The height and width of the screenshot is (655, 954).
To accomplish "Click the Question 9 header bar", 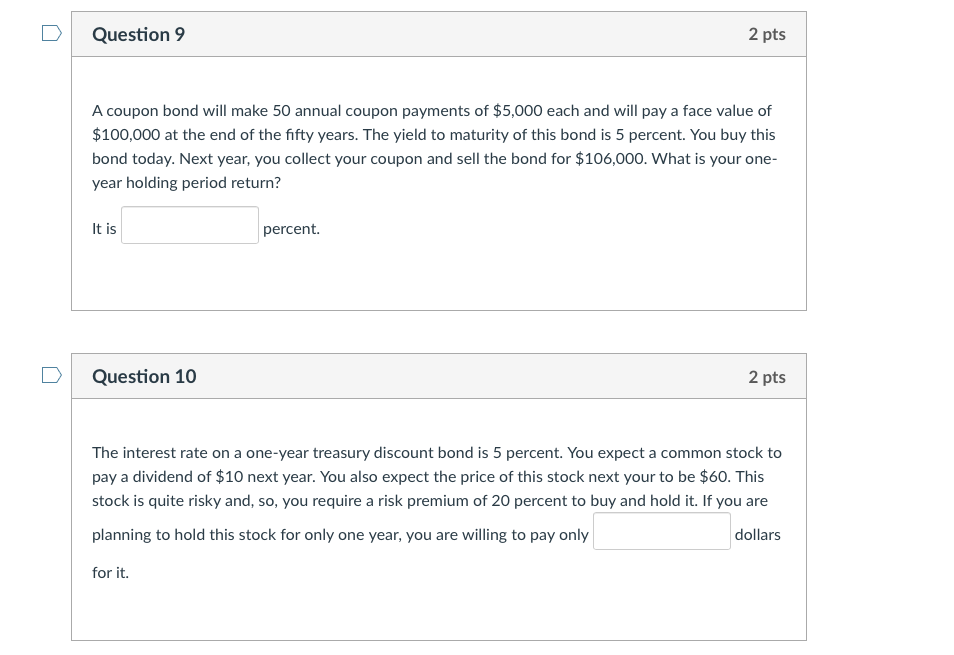I will point(438,33).
